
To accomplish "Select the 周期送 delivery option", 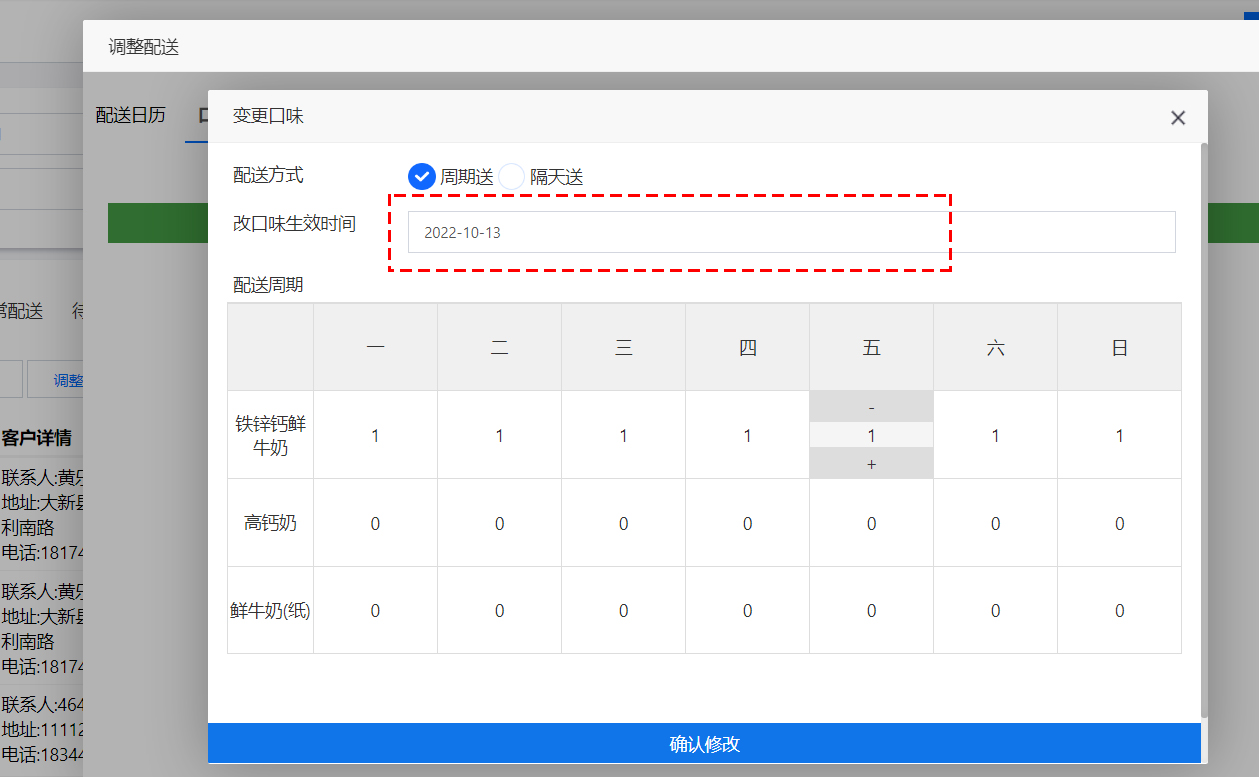I will pos(422,177).
